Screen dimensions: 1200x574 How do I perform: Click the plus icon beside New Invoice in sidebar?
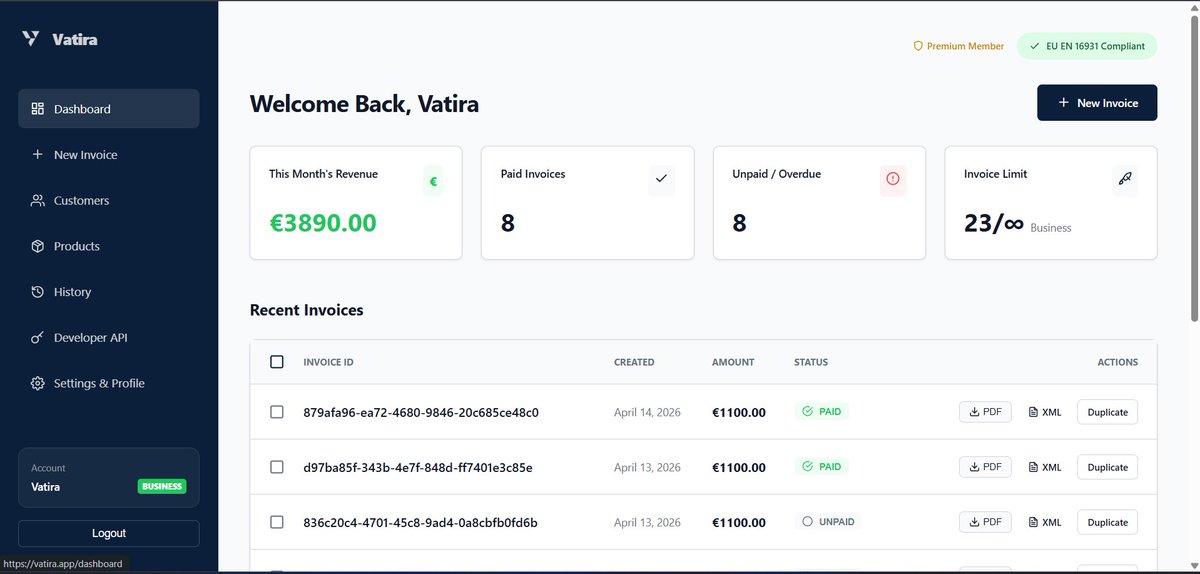pos(37,155)
